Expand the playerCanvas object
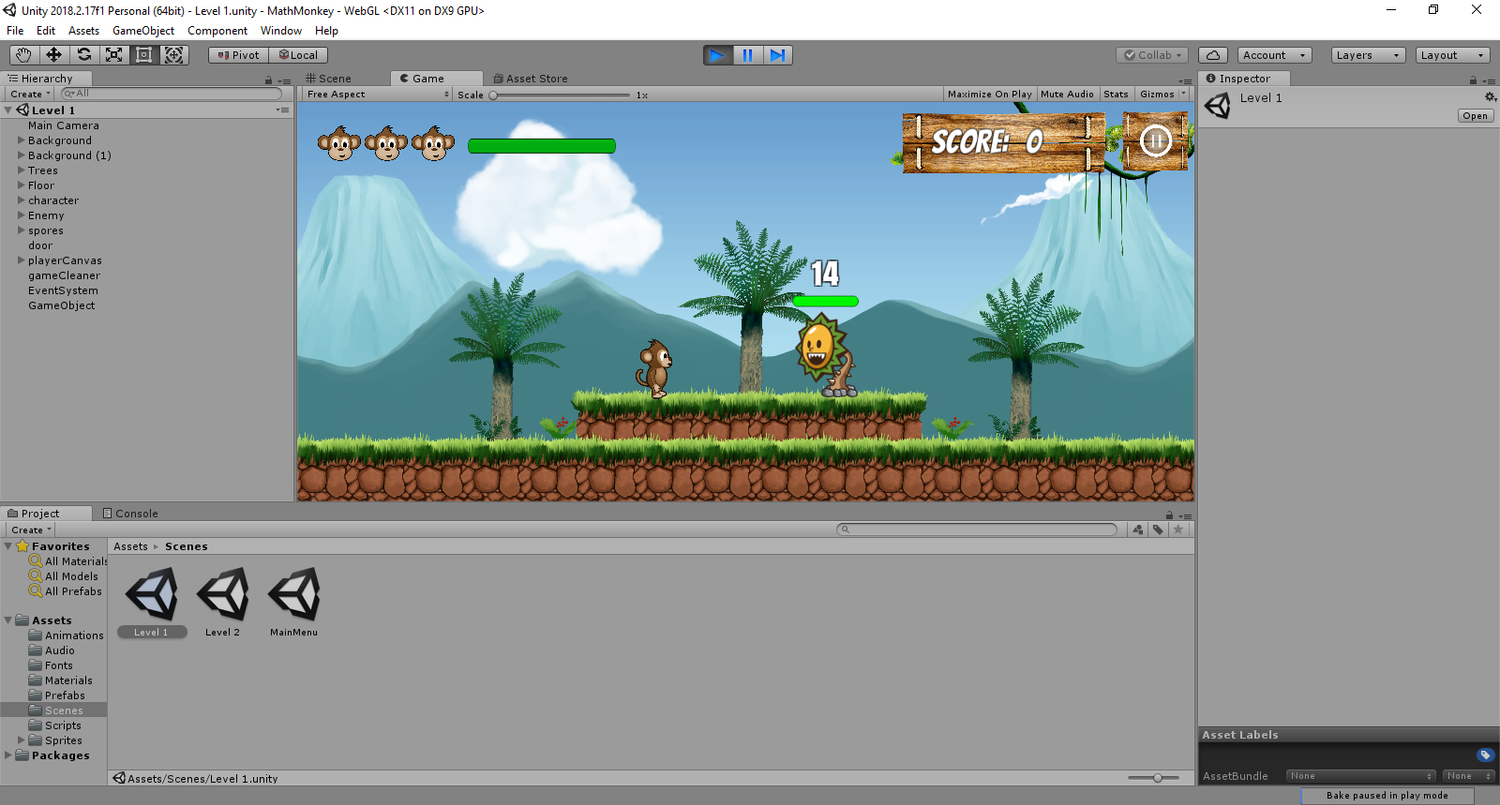Viewport: 1500px width, 805px height. tap(21, 260)
